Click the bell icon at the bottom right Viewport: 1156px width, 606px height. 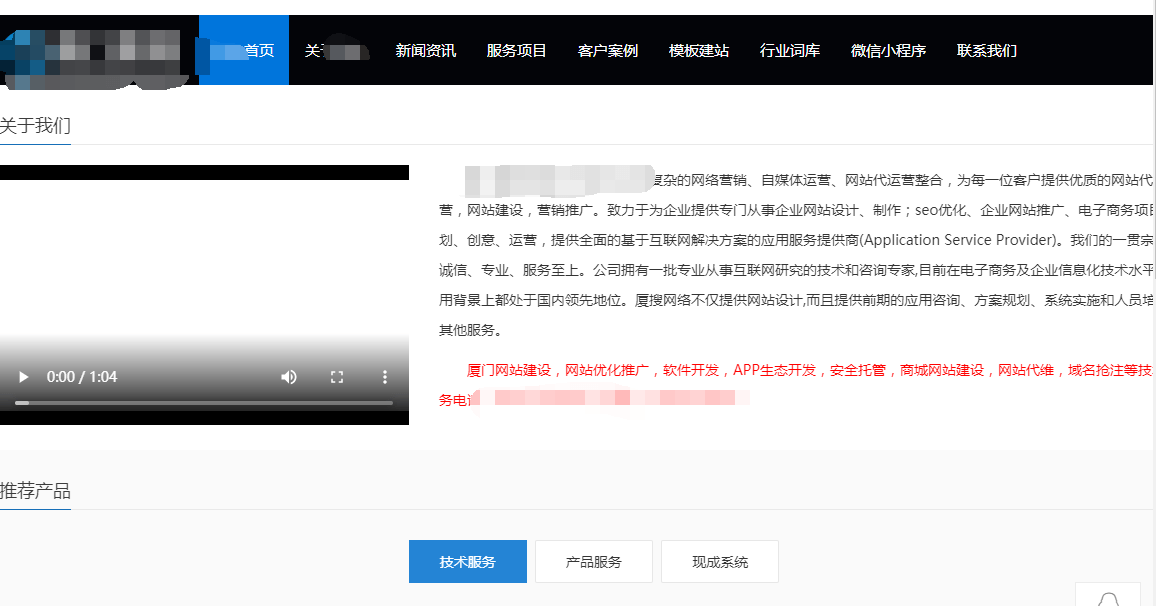1107,598
